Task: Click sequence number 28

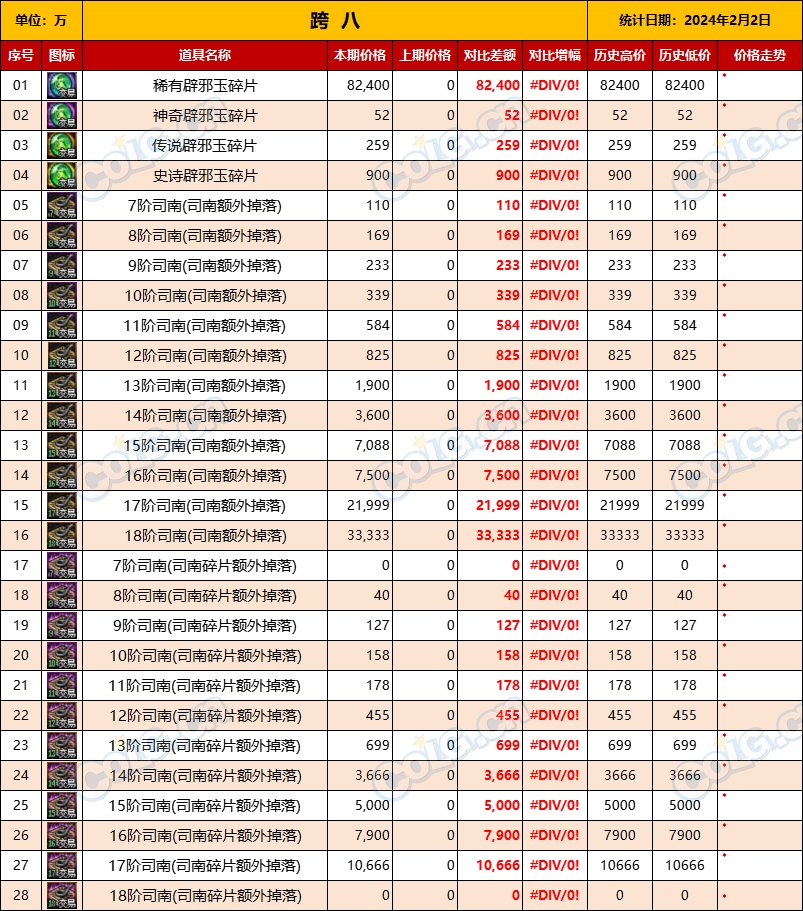Action: click(21, 896)
